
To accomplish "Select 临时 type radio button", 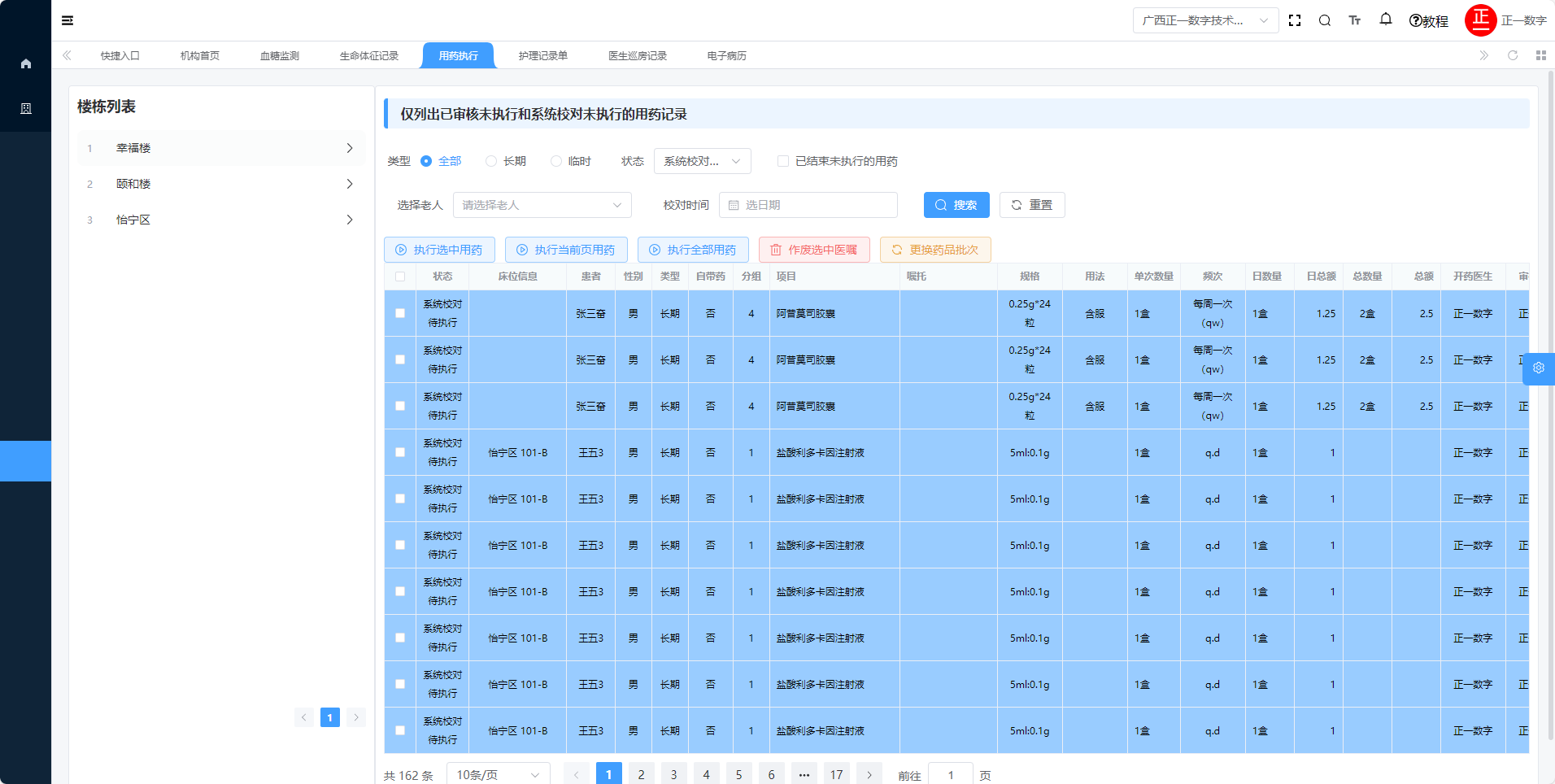I will pyautogui.click(x=556, y=161).
